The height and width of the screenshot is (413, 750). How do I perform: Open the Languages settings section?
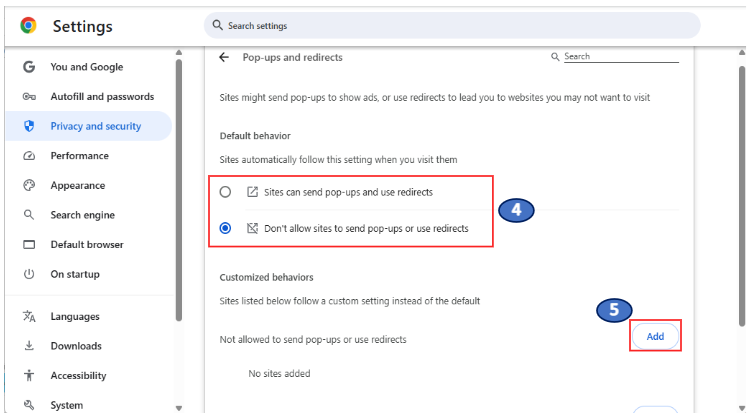coord(75,317)
